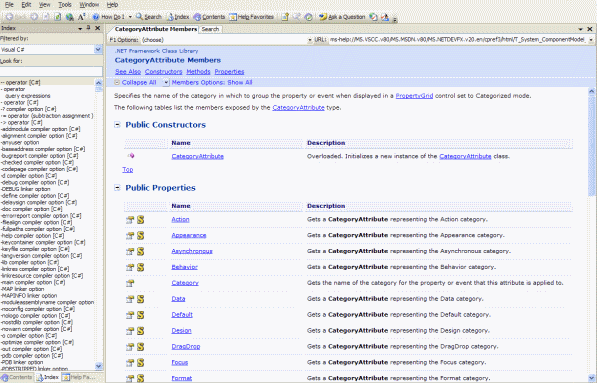The image size is (597, 383).
Task: Open the Edit menu
Action: click(26, 5)
